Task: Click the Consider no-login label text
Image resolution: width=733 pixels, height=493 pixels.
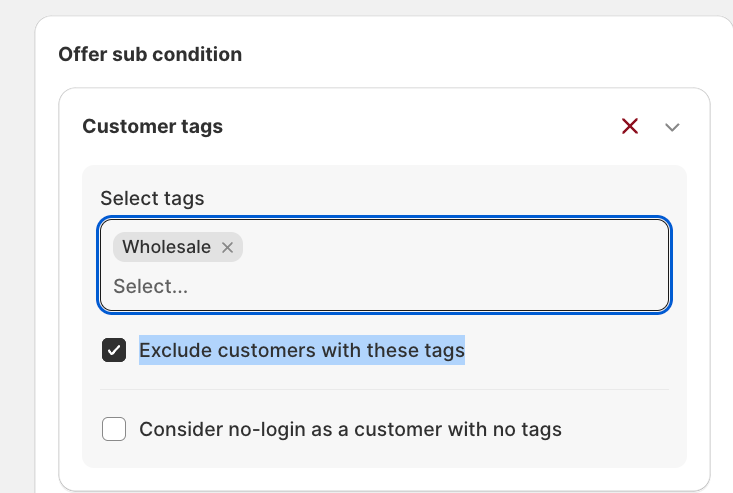Action: (351, 429)
